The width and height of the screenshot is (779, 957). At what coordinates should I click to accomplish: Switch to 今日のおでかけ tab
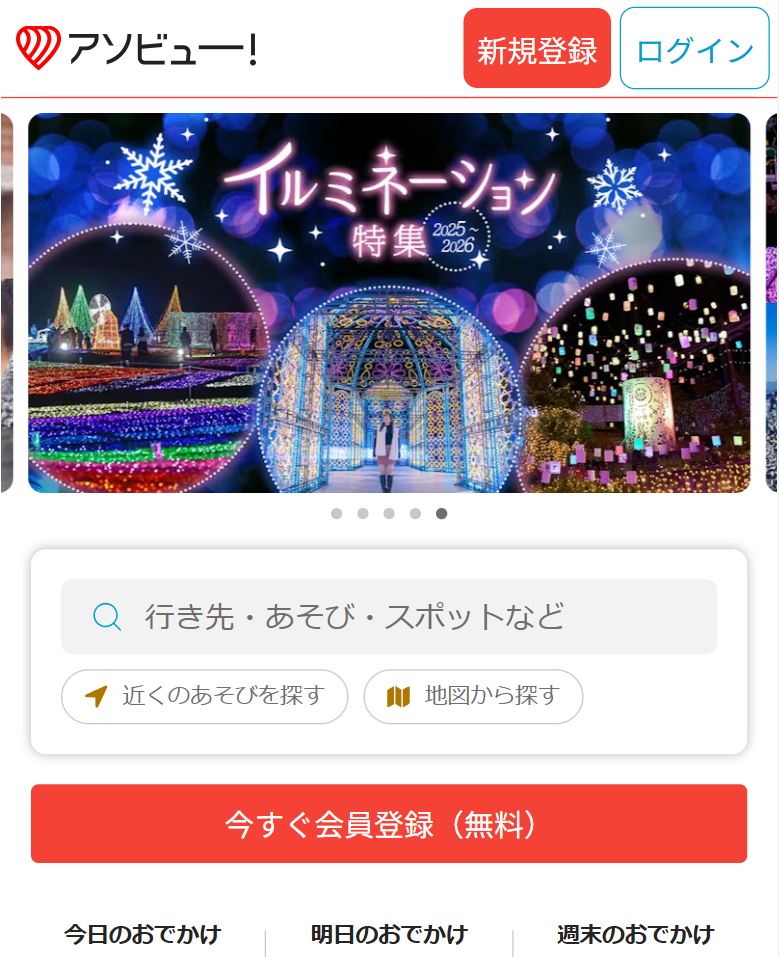143,934
